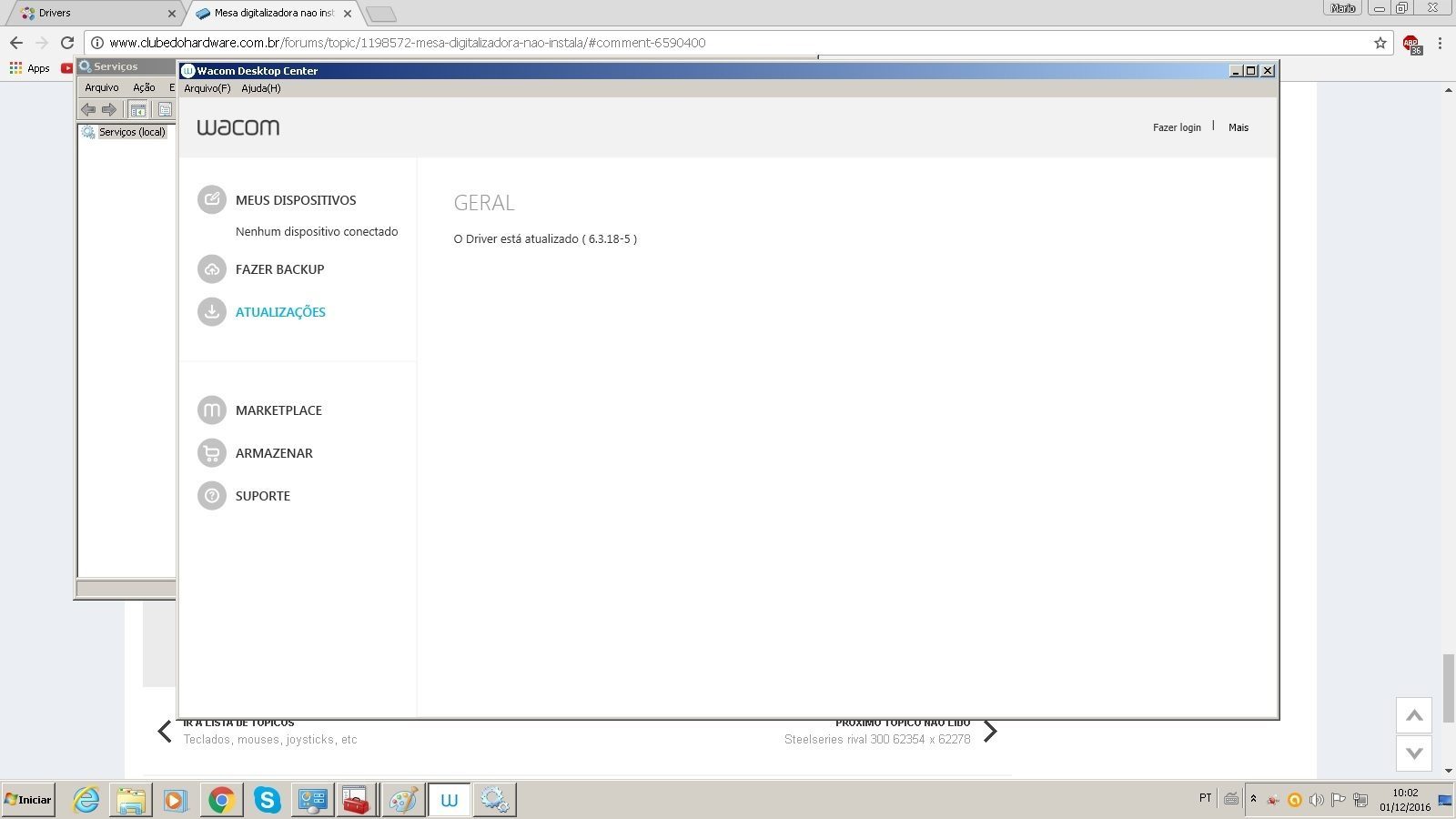Click the Iniciar start button
The height and width of the screenshot is (819, 1456).
28,800
